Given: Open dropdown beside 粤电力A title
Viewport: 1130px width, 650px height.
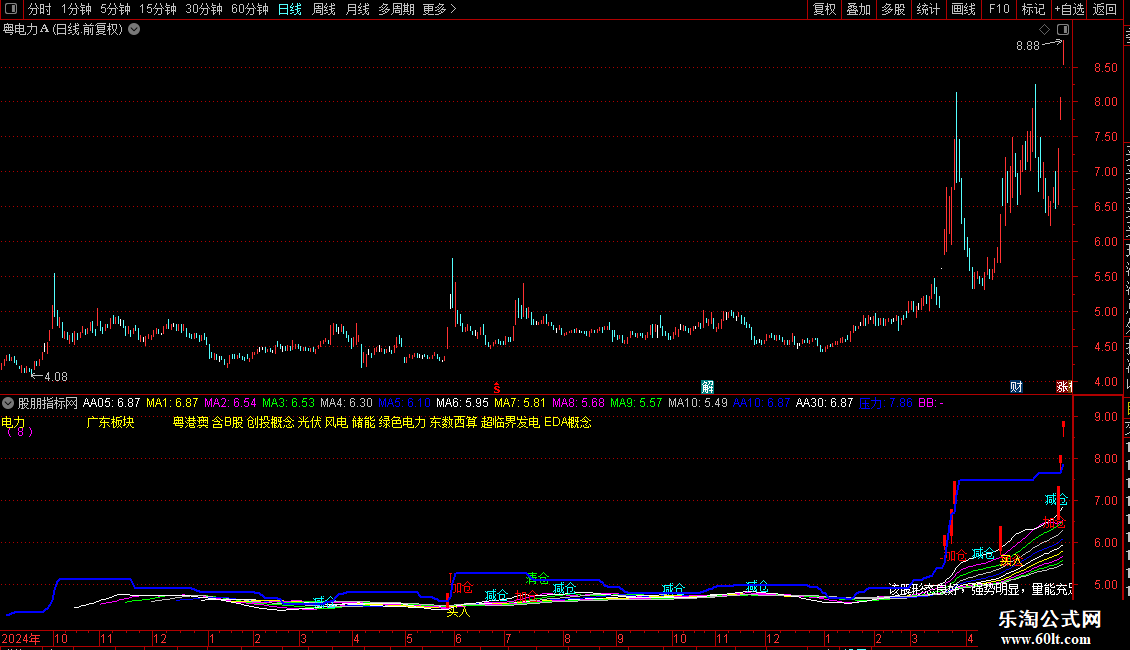Looking at the screenshot, I should [x=134, y=30].
